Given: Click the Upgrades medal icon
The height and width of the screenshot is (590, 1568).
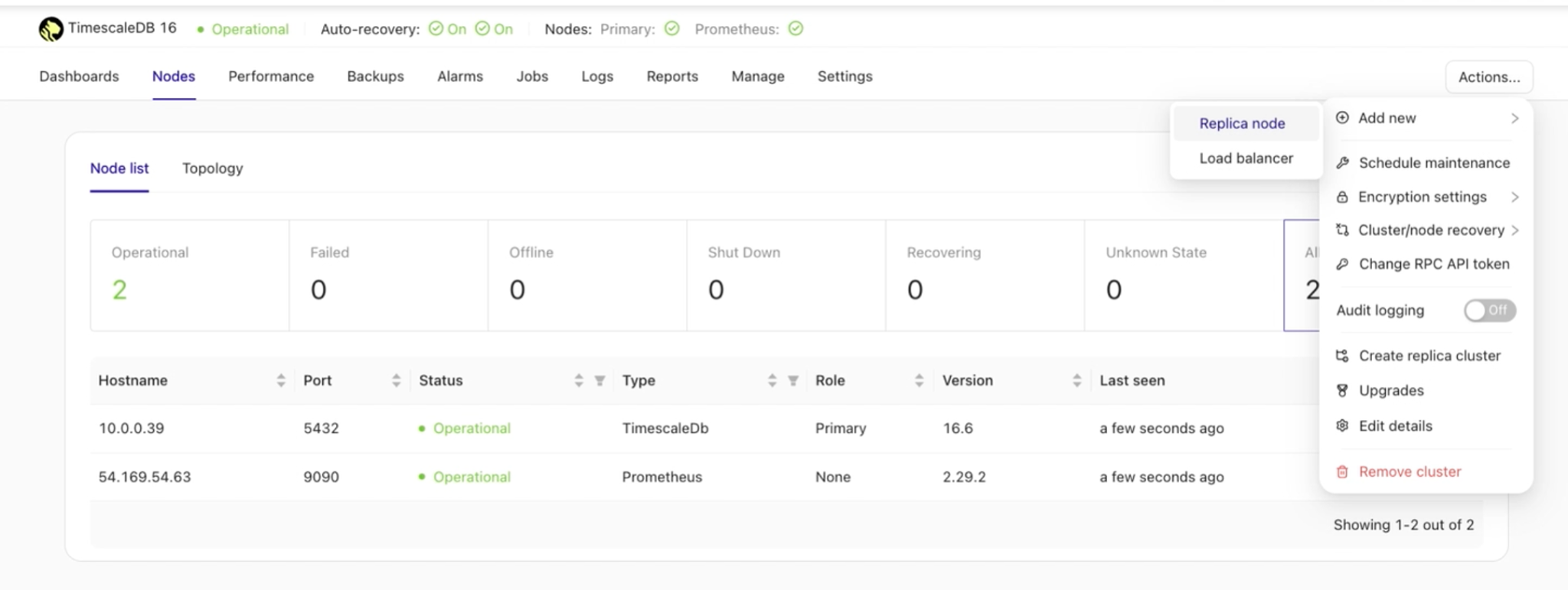Looking at the screenshot, I should click(1342, 391).
